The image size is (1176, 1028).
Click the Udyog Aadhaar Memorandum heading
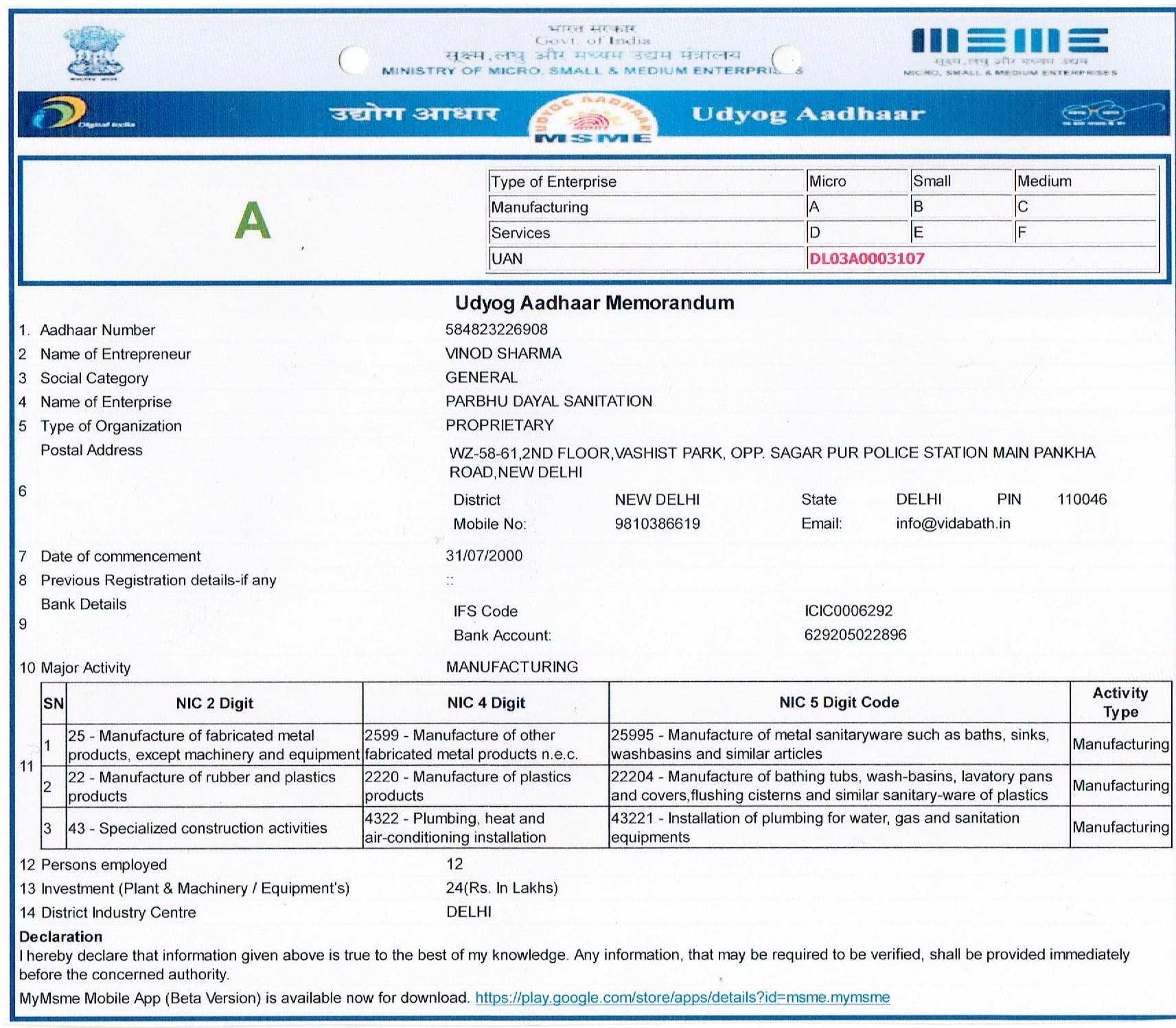[594, 303]
